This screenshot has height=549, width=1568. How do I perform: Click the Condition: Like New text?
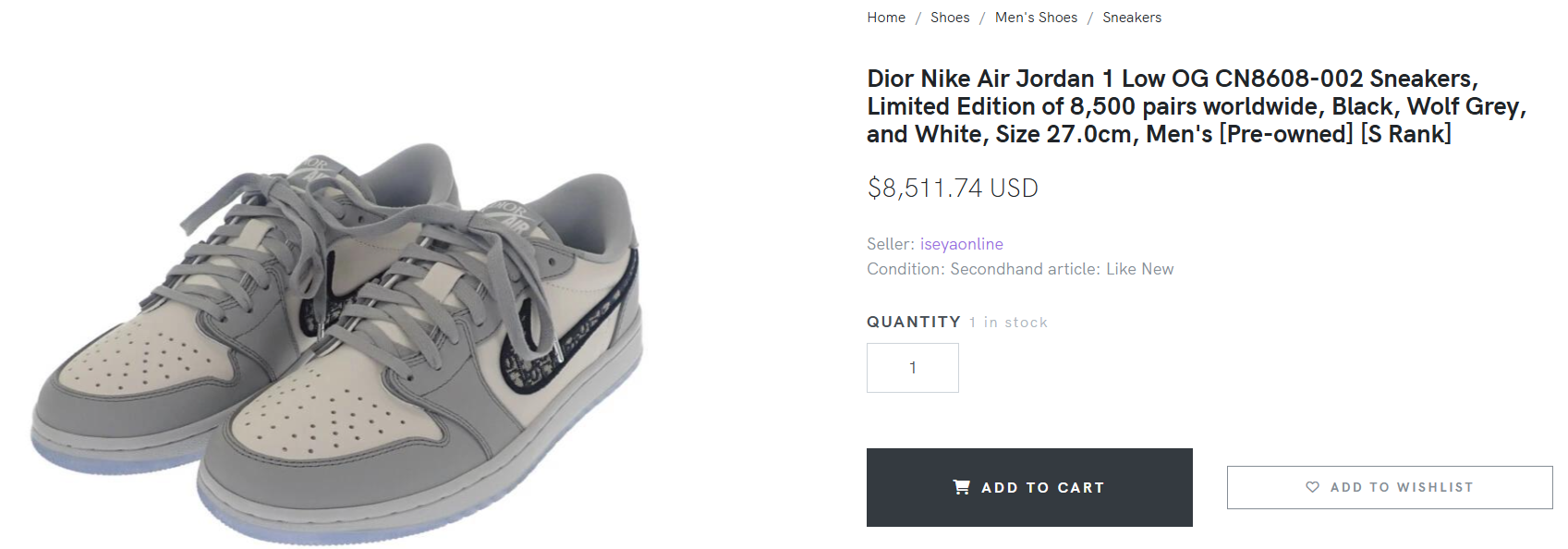[x=1020, y=269]
